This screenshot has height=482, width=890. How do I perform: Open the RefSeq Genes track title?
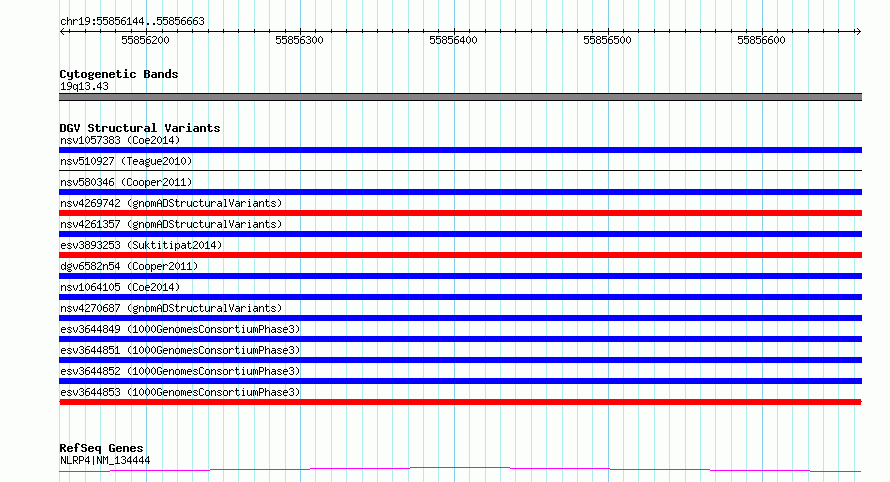tap(101, 448)
